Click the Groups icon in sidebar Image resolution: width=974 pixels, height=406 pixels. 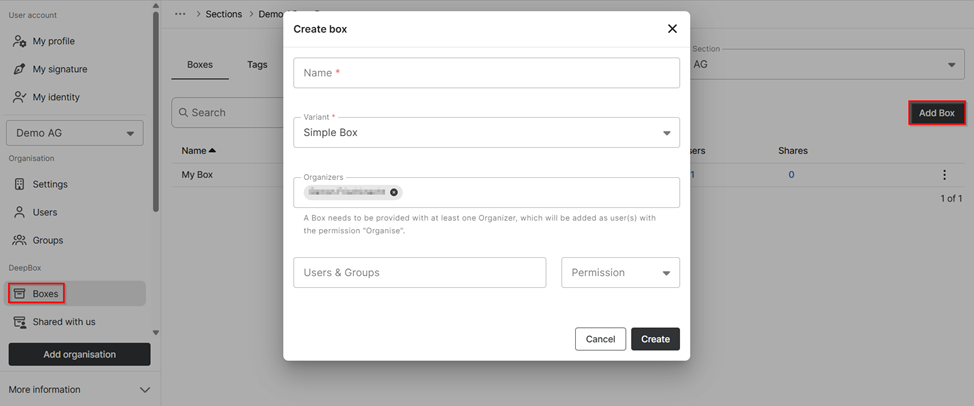click(19, 240)
